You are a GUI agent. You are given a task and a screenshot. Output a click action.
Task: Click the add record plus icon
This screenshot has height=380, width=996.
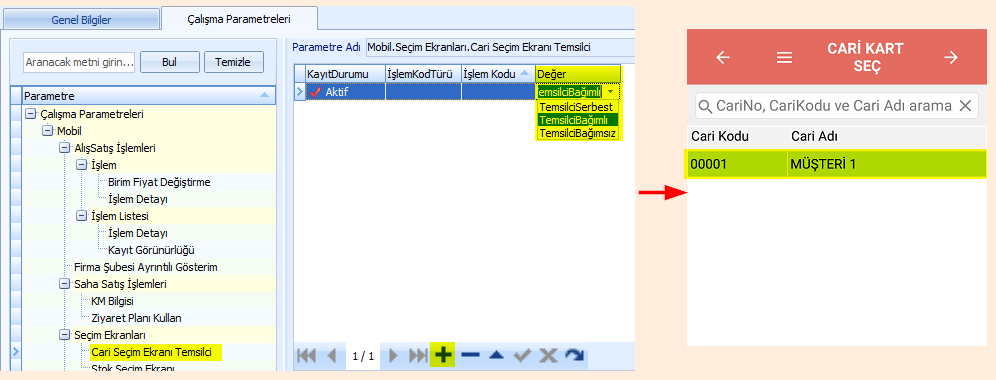(443, 355)
